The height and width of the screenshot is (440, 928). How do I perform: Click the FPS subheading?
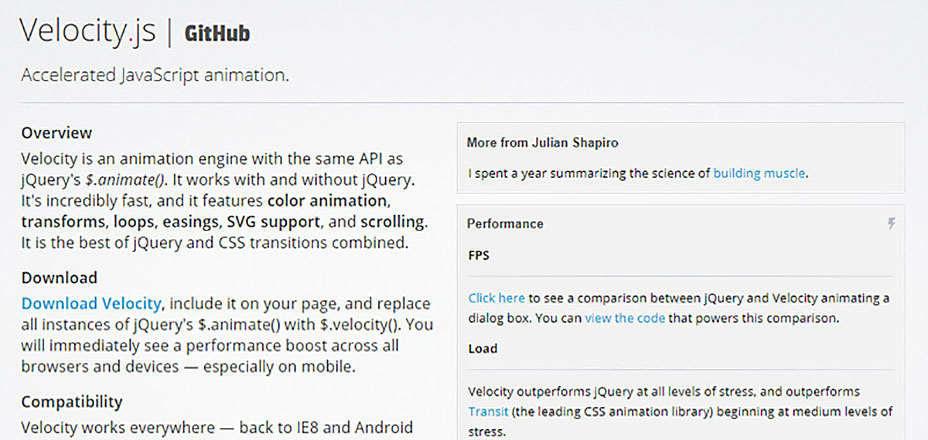(x=479, y=254)
